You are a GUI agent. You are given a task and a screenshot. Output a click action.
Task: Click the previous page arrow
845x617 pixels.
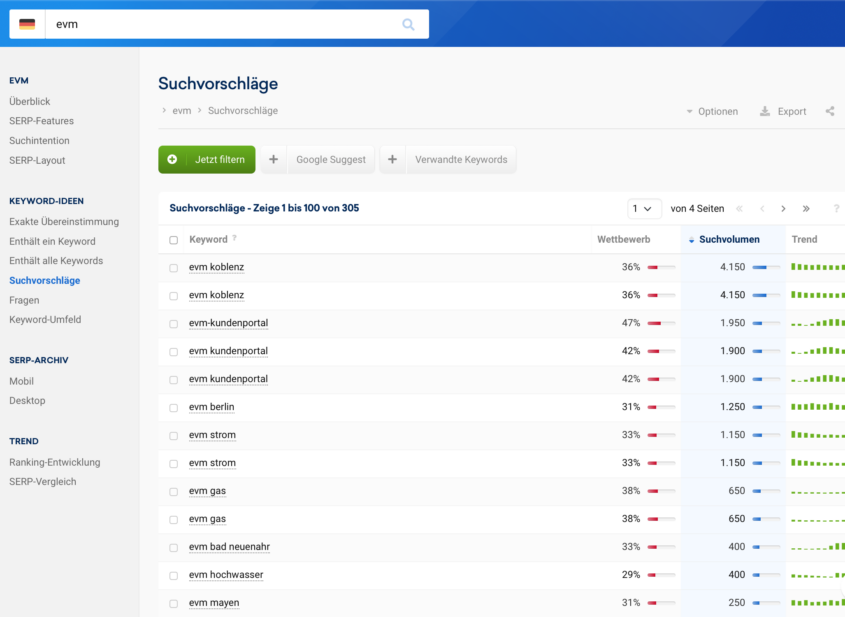tap(762, 209)
